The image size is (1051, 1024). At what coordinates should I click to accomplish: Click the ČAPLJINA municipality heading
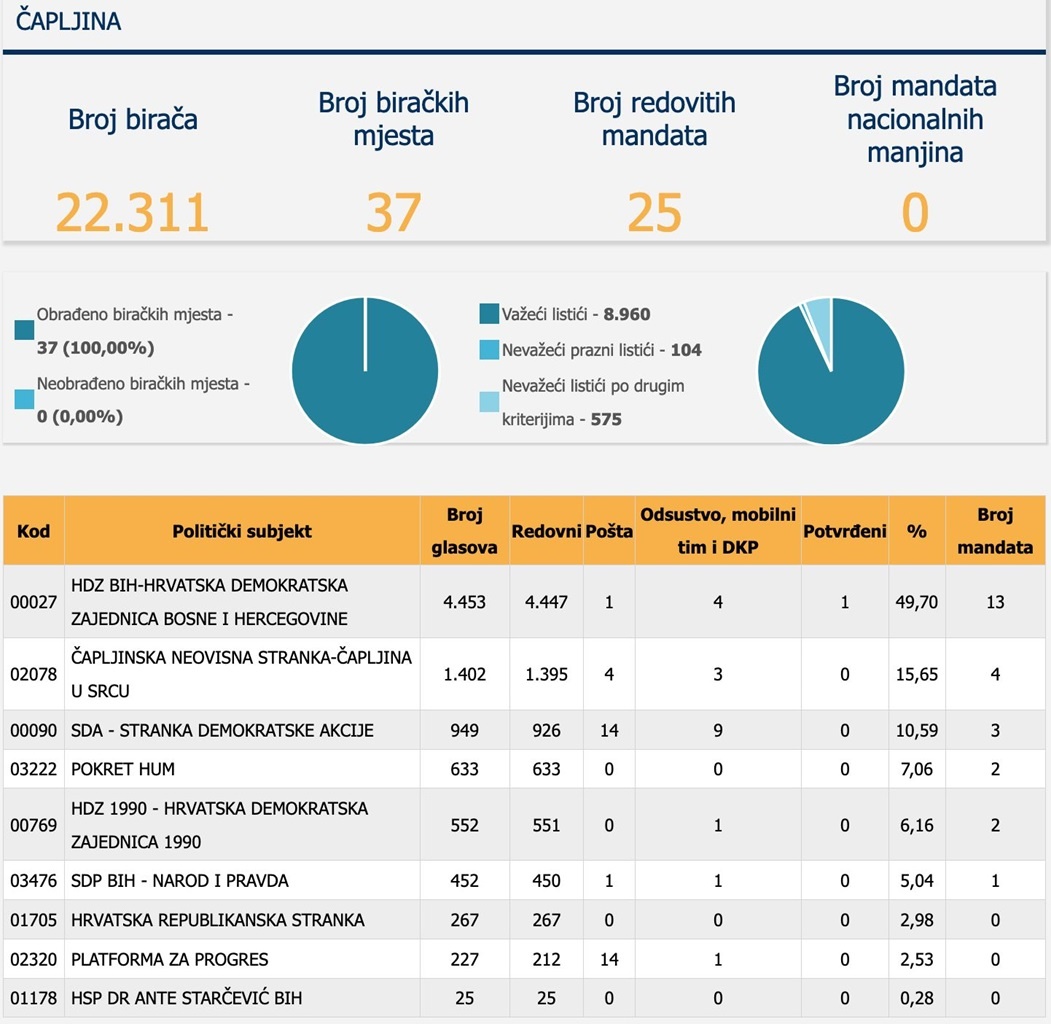click(69, 21)
